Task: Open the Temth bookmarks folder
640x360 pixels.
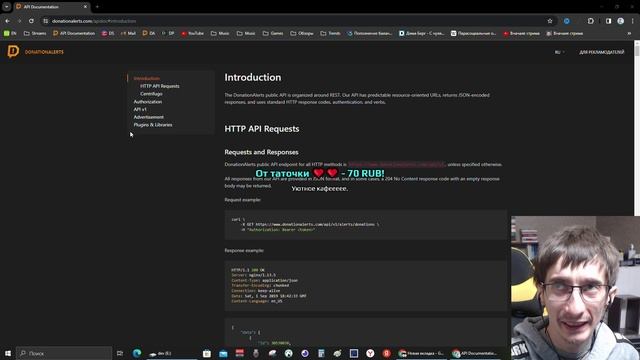Action: coord(331,33)
